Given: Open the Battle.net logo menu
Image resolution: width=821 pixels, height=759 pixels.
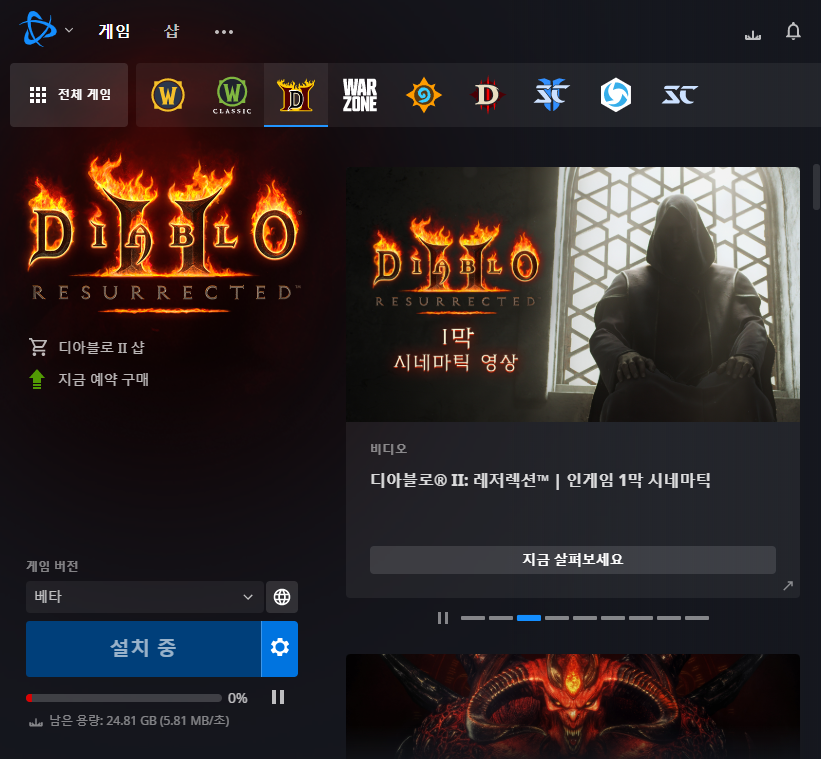Looking at the screenshot, I should click(38, 29).
